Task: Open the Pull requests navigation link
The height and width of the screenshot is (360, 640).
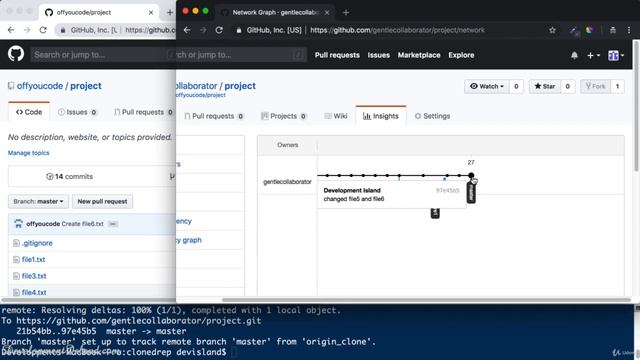Action: pos(337,55)
